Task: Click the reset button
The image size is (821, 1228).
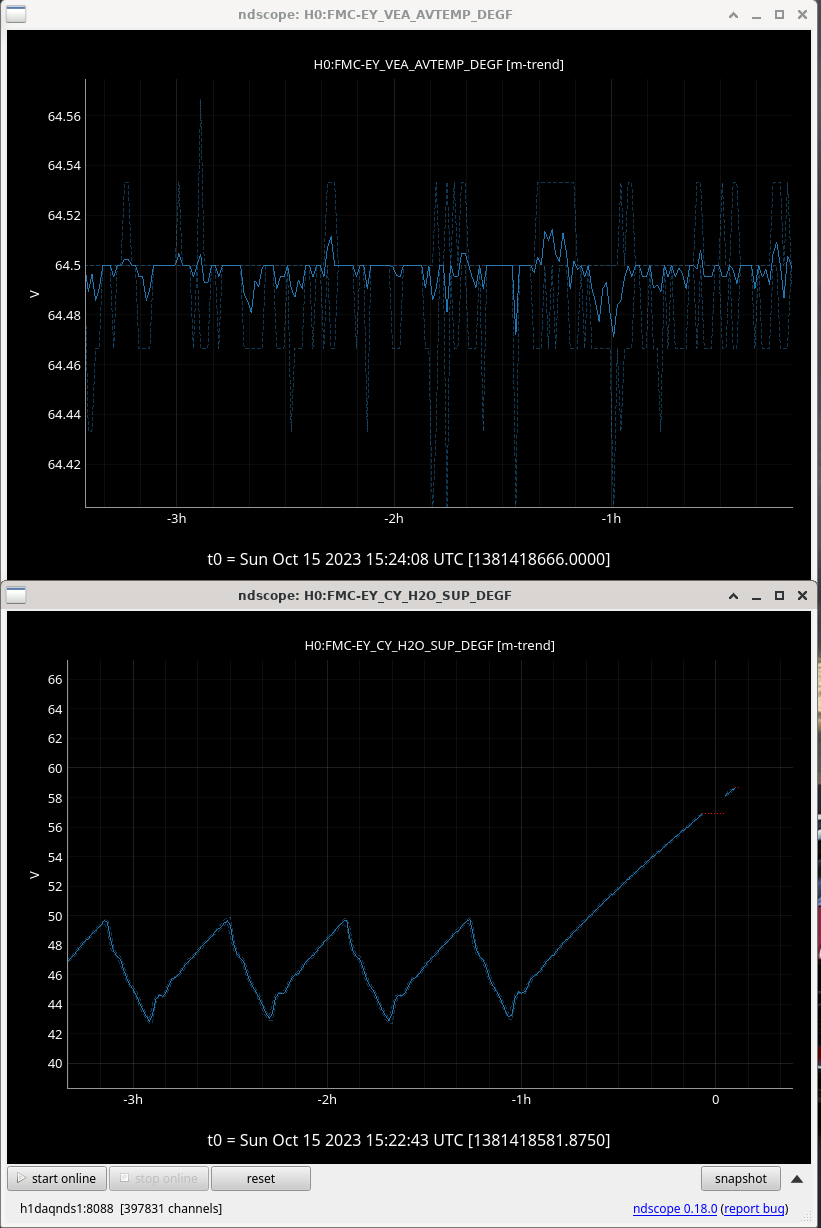Action: point(260,1178)
